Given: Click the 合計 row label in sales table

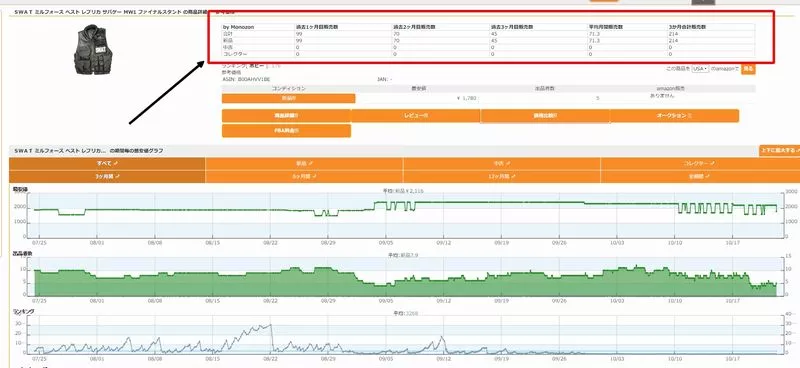Looking at the screenshot, I should pyautogui.click(x=227, y=33).
